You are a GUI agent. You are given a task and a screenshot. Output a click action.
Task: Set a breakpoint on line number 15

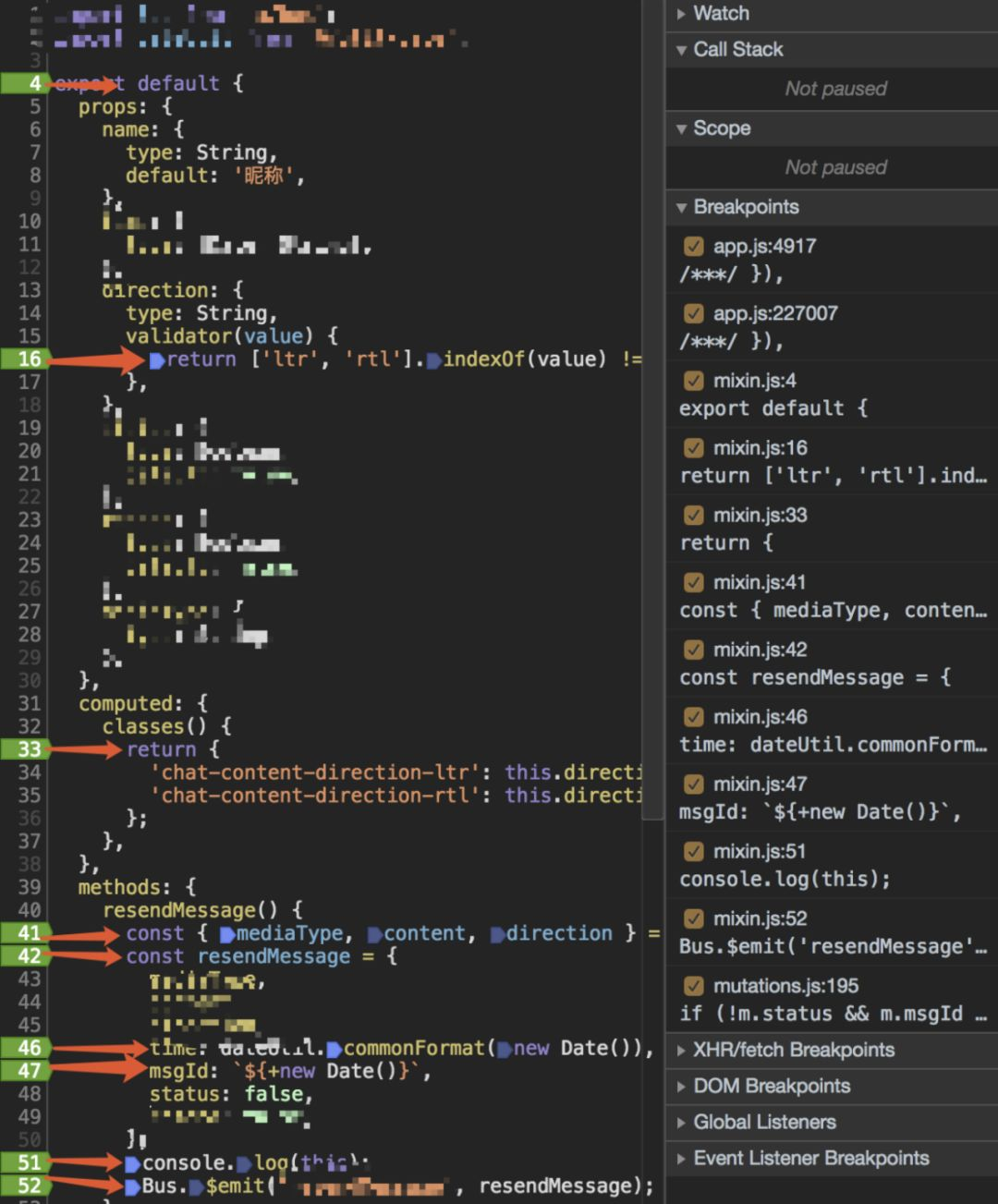[30, 336]
